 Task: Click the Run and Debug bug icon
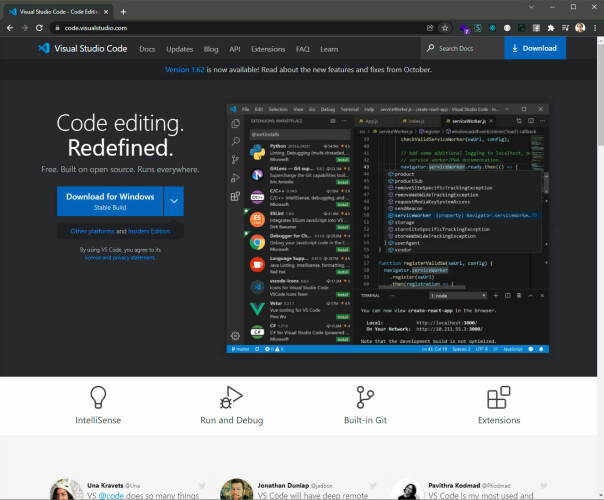pos(231,397)
